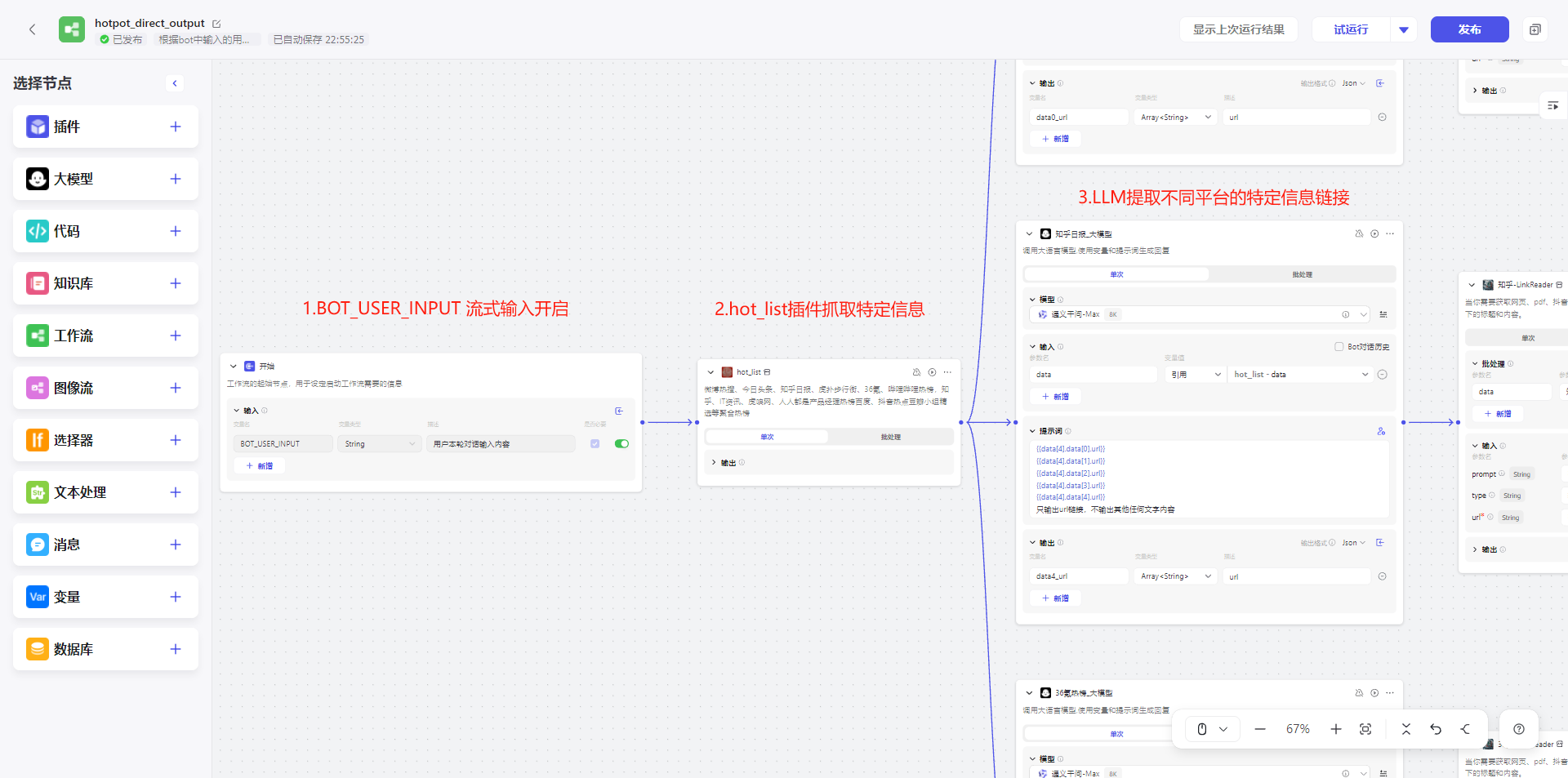The width and height of the screenshot is (1568, 778).
Task: Open the Array<String> type dropdown for data4_url
Action: coord(1176,576)
